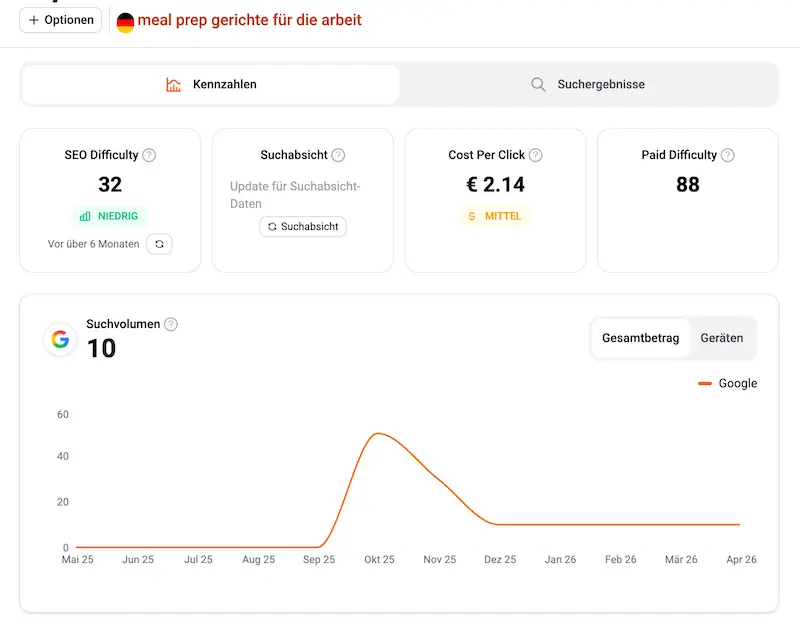Click the Mai 25 axis label
Screen dimensions: 800x625
[x=78, y=560]
